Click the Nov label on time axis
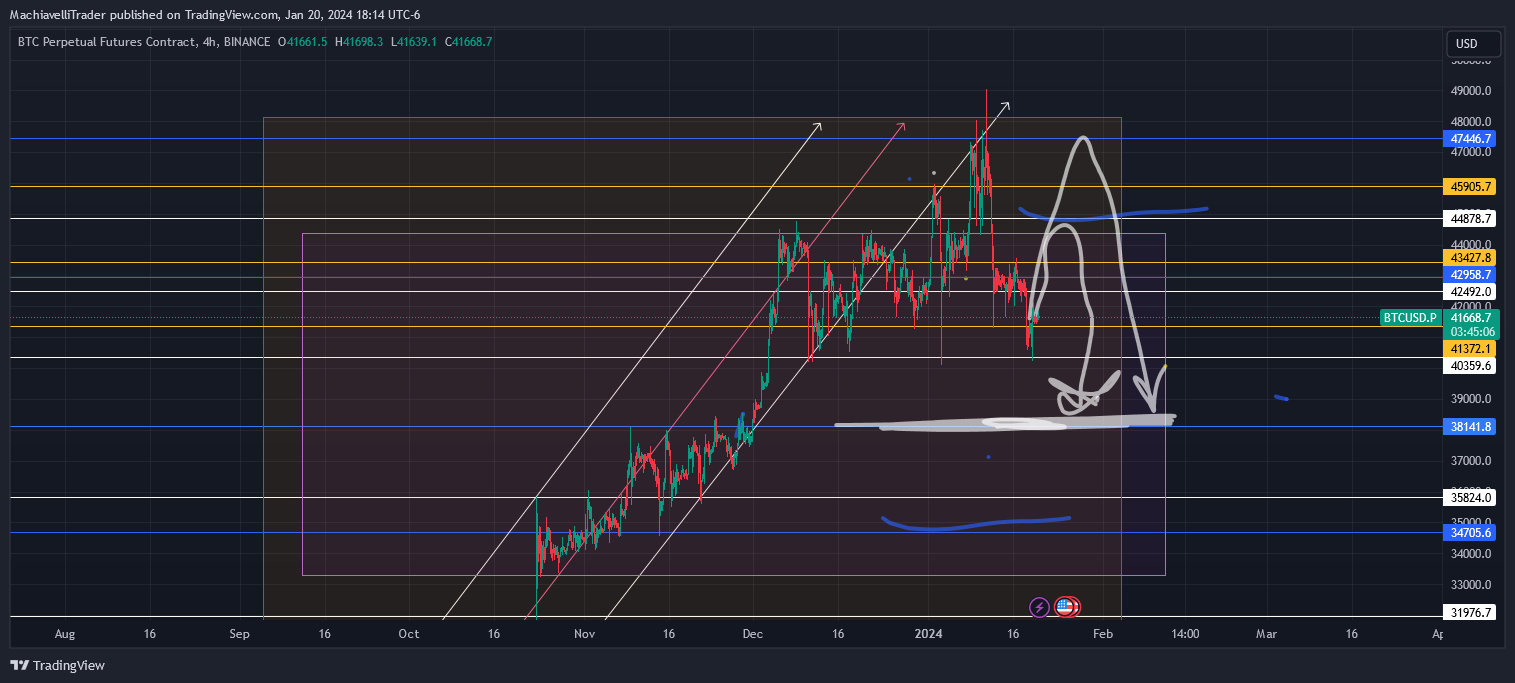Viewport: 1515px width, 683px height. 585,634
